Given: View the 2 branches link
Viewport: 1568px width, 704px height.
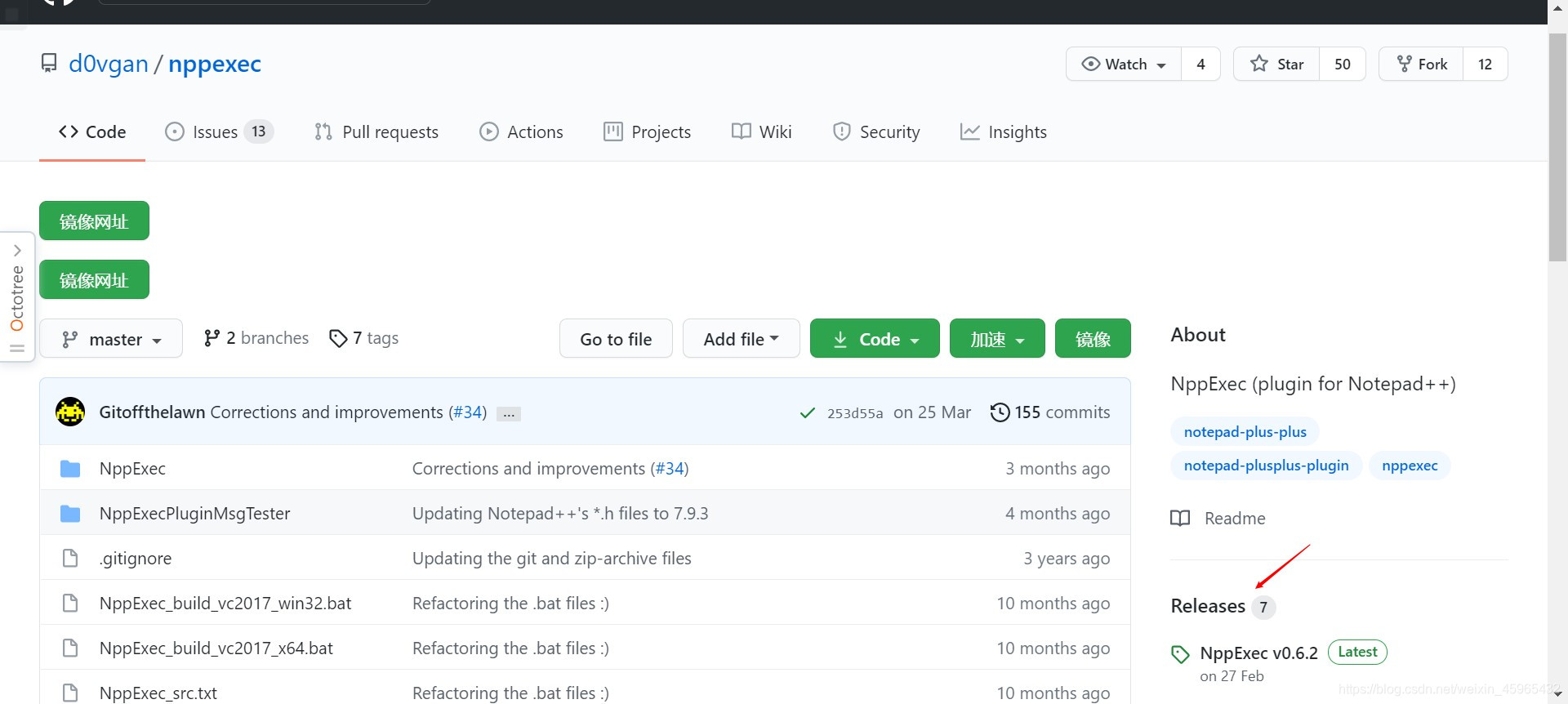Looking at the screenshot, I should coord(256,338).
